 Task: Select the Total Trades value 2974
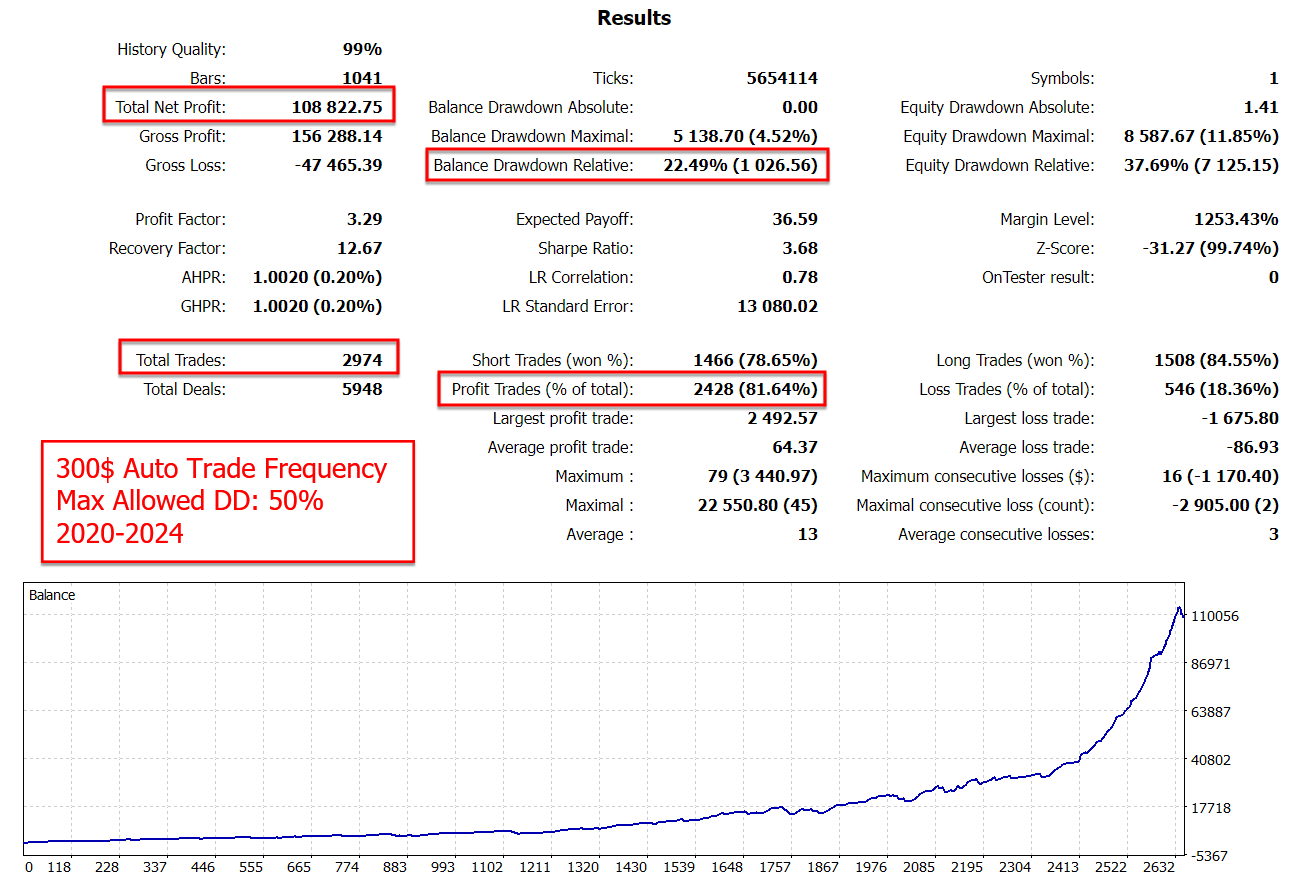click(x=361, y=360)
